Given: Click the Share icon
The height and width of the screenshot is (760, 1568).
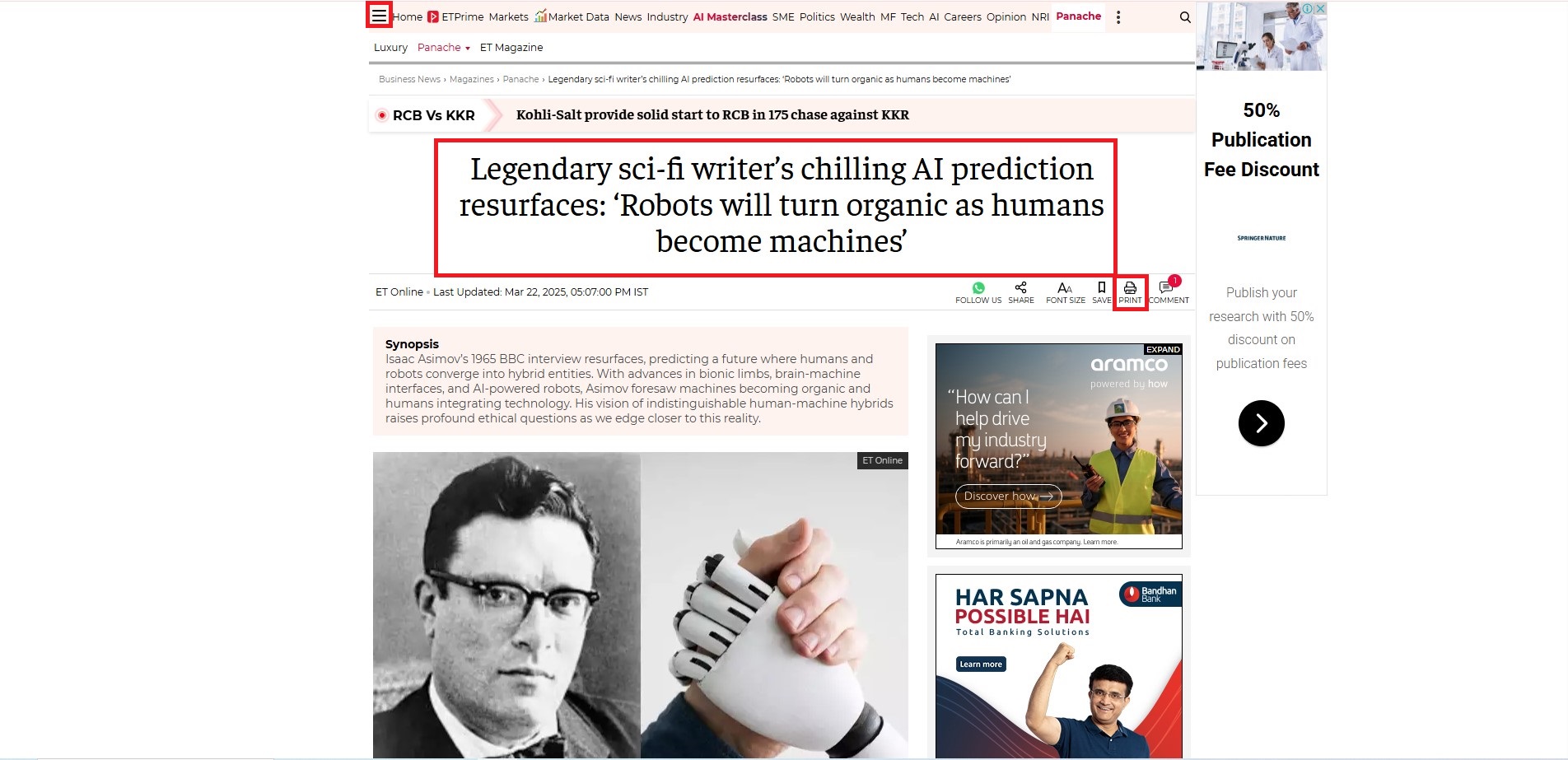Looking at the screenshot, I should click(x=1021, y=292).
